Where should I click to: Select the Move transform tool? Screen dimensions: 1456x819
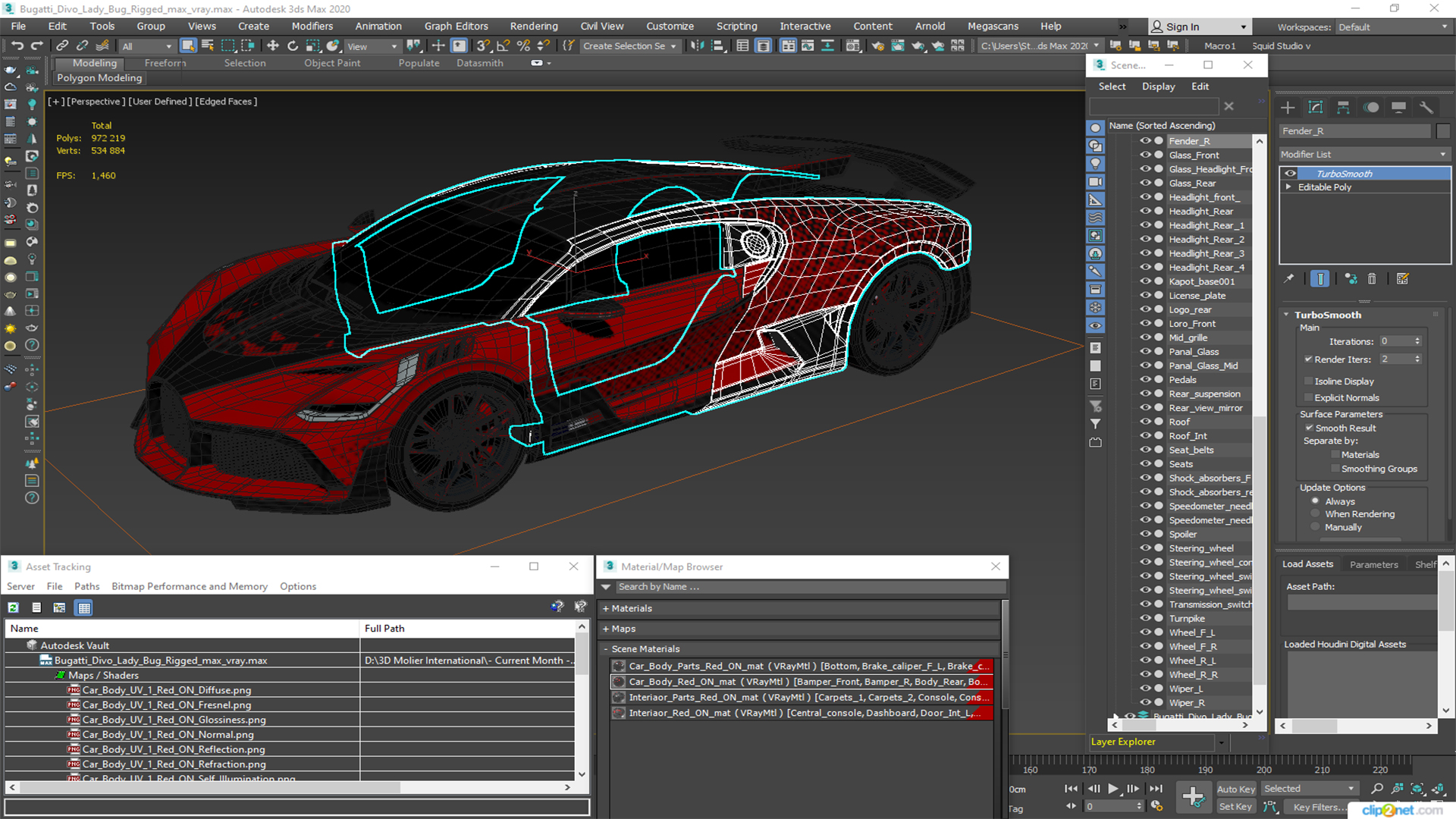coord(273,46)
